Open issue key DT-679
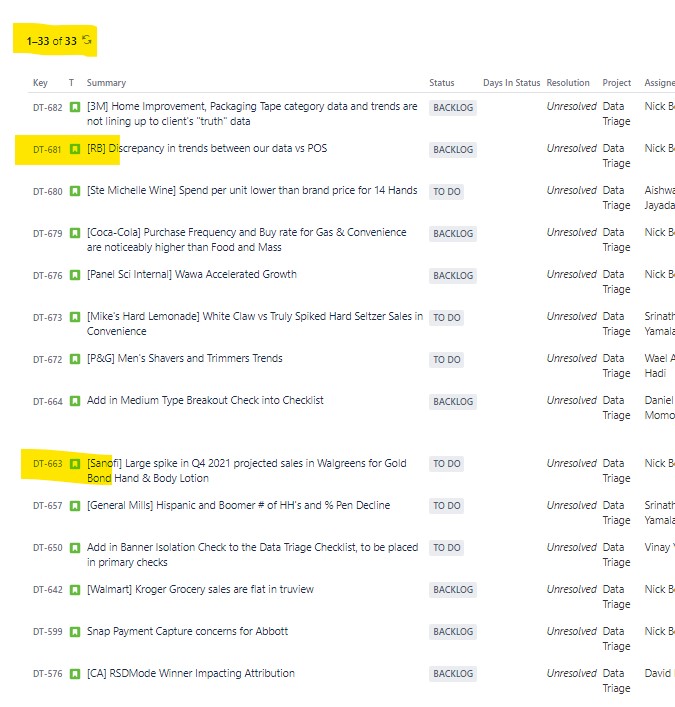This screenshot has width=675, height=707. tap(48, 234)
